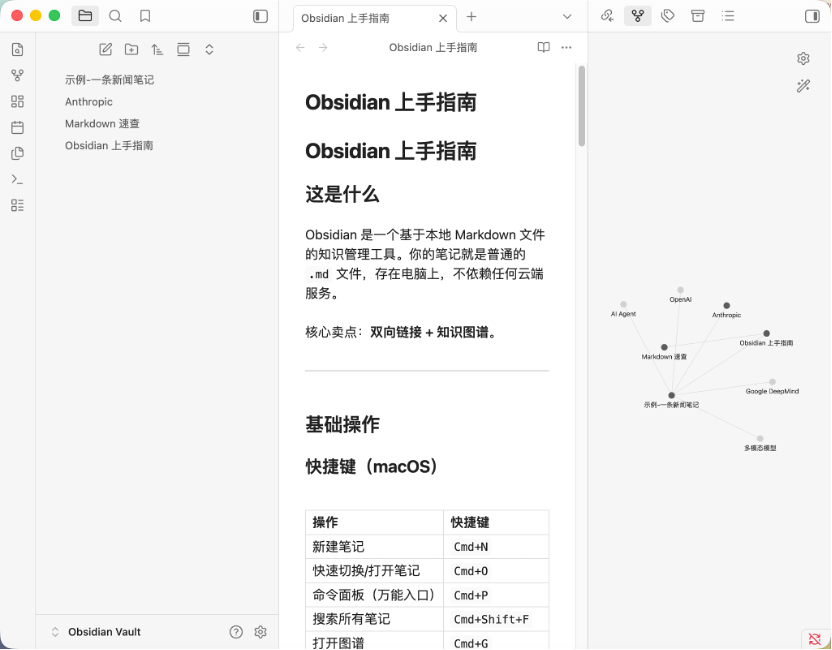Click the note vertical scrollbar
This screenshot has width=832, height=650.
(582, 106)
